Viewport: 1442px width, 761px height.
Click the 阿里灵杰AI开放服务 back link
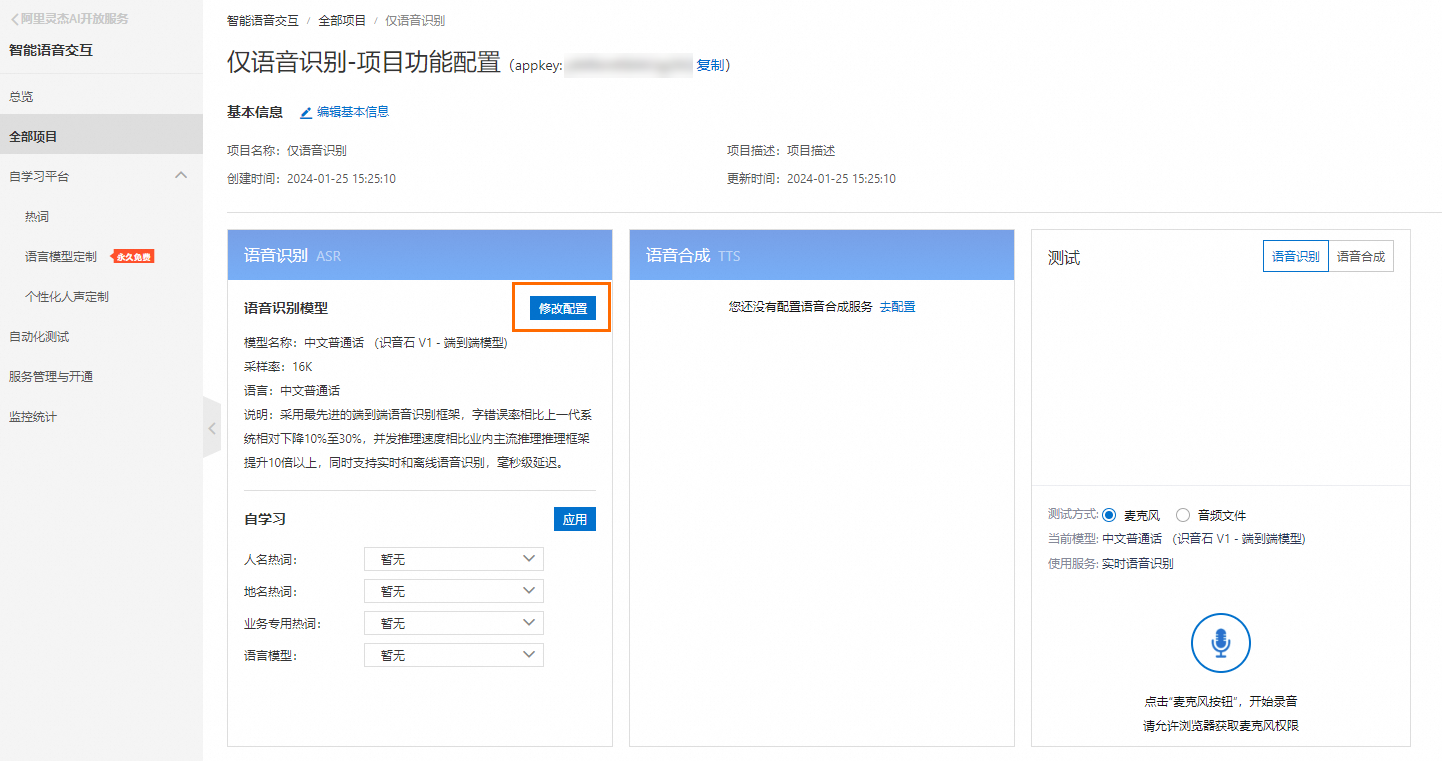(x=75, y=19)
